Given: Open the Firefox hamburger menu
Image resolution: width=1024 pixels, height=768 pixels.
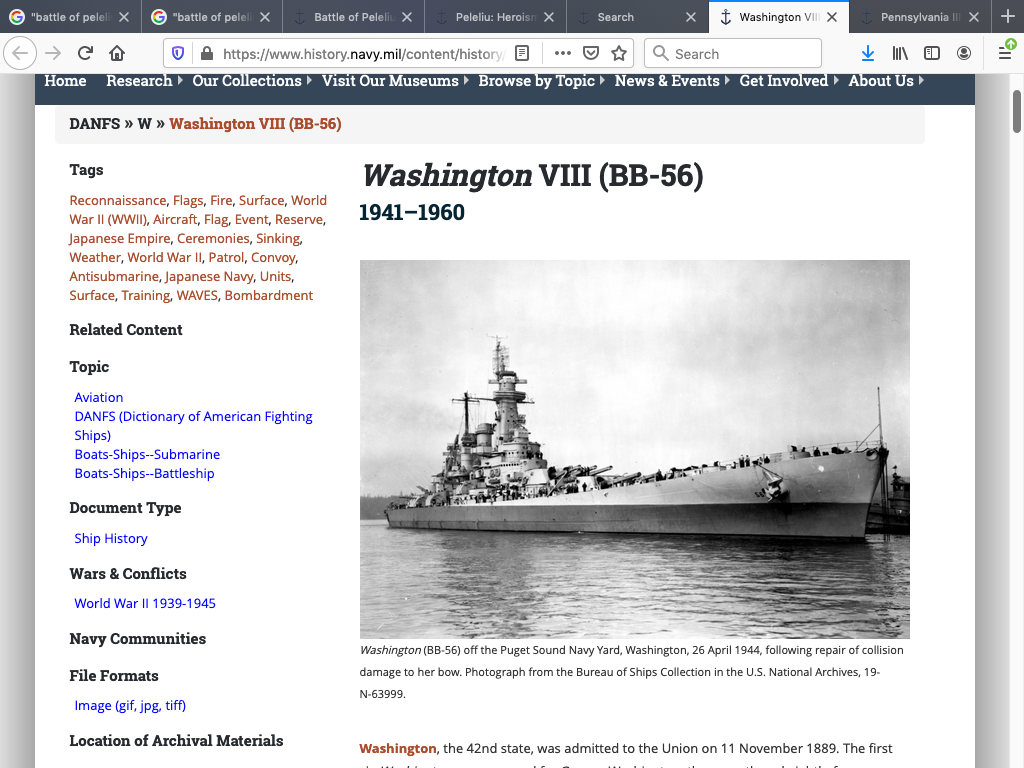Looking at the screenshot, I should point(1004,54).
